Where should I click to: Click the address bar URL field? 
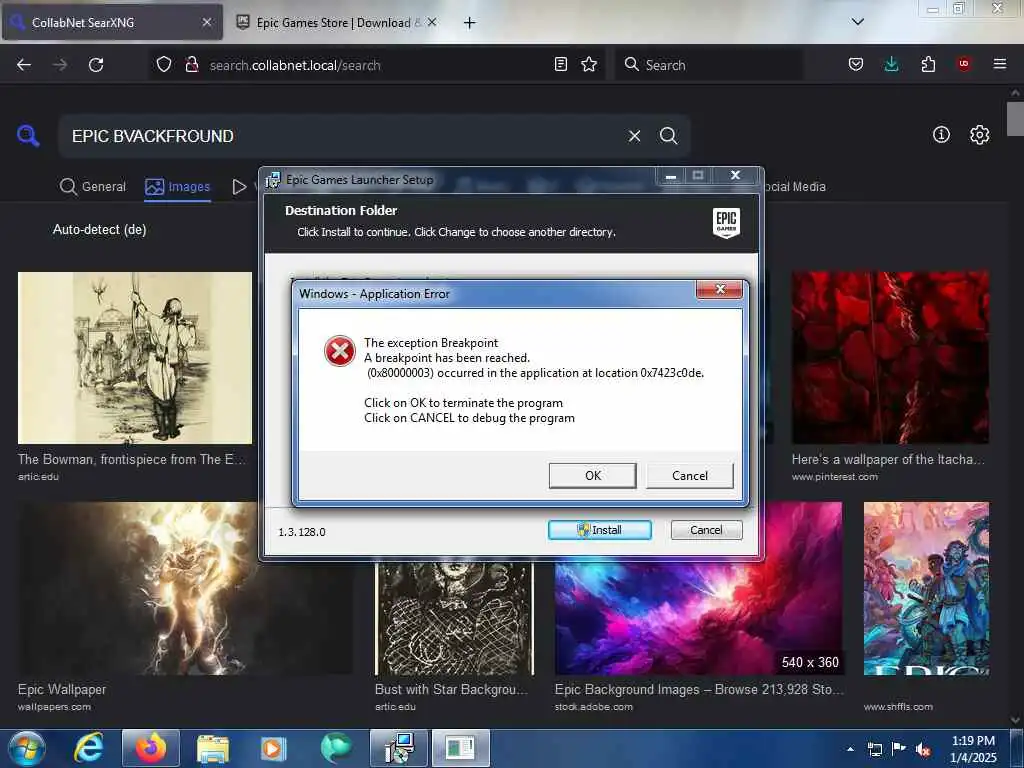[379, 65]
